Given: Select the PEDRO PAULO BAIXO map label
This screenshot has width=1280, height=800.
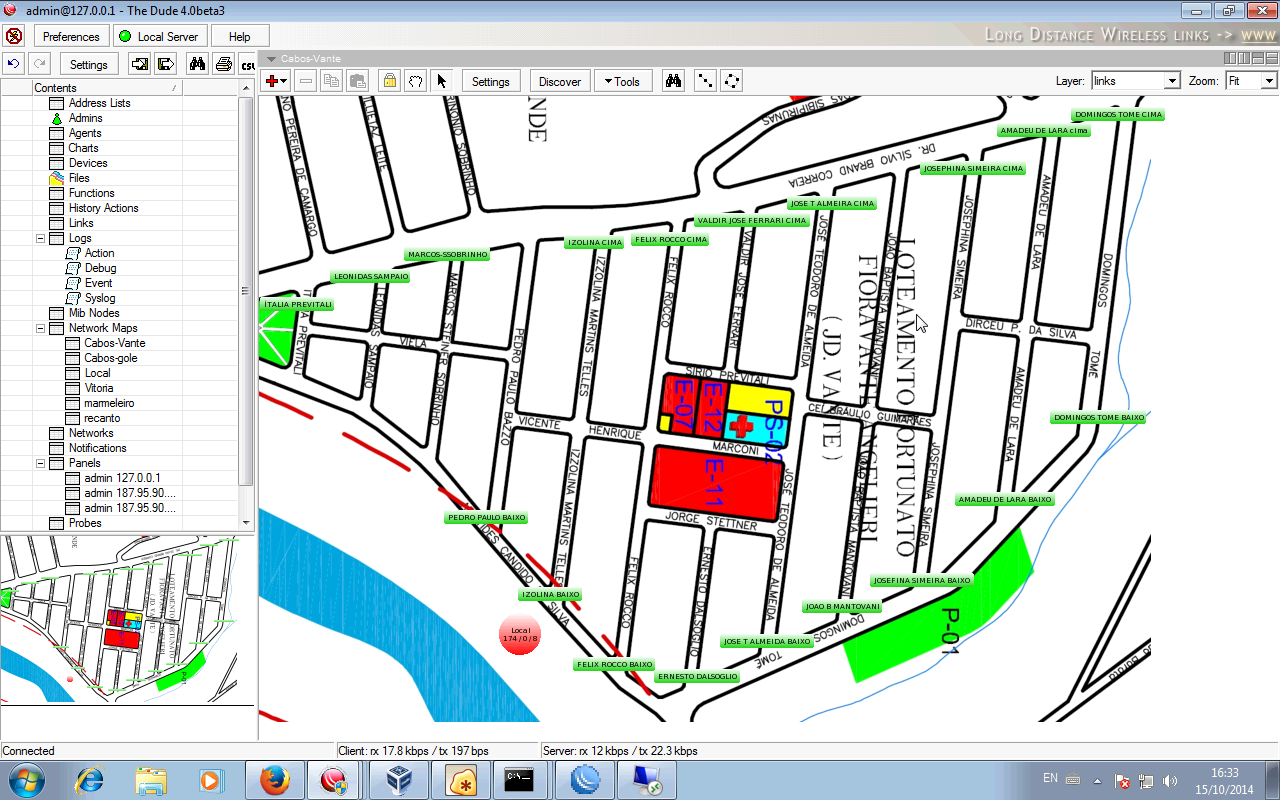Looking at the screenshot, I should pos(486,518).
